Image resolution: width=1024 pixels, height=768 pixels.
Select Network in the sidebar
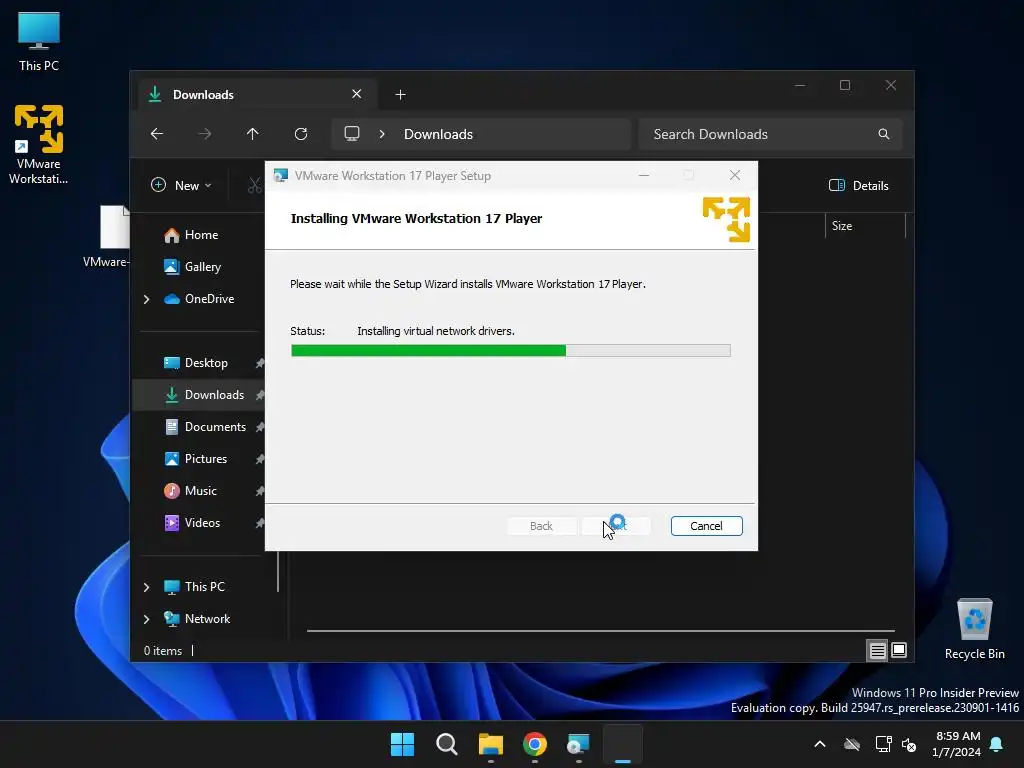pyautogui.click(x=206, y=618)
